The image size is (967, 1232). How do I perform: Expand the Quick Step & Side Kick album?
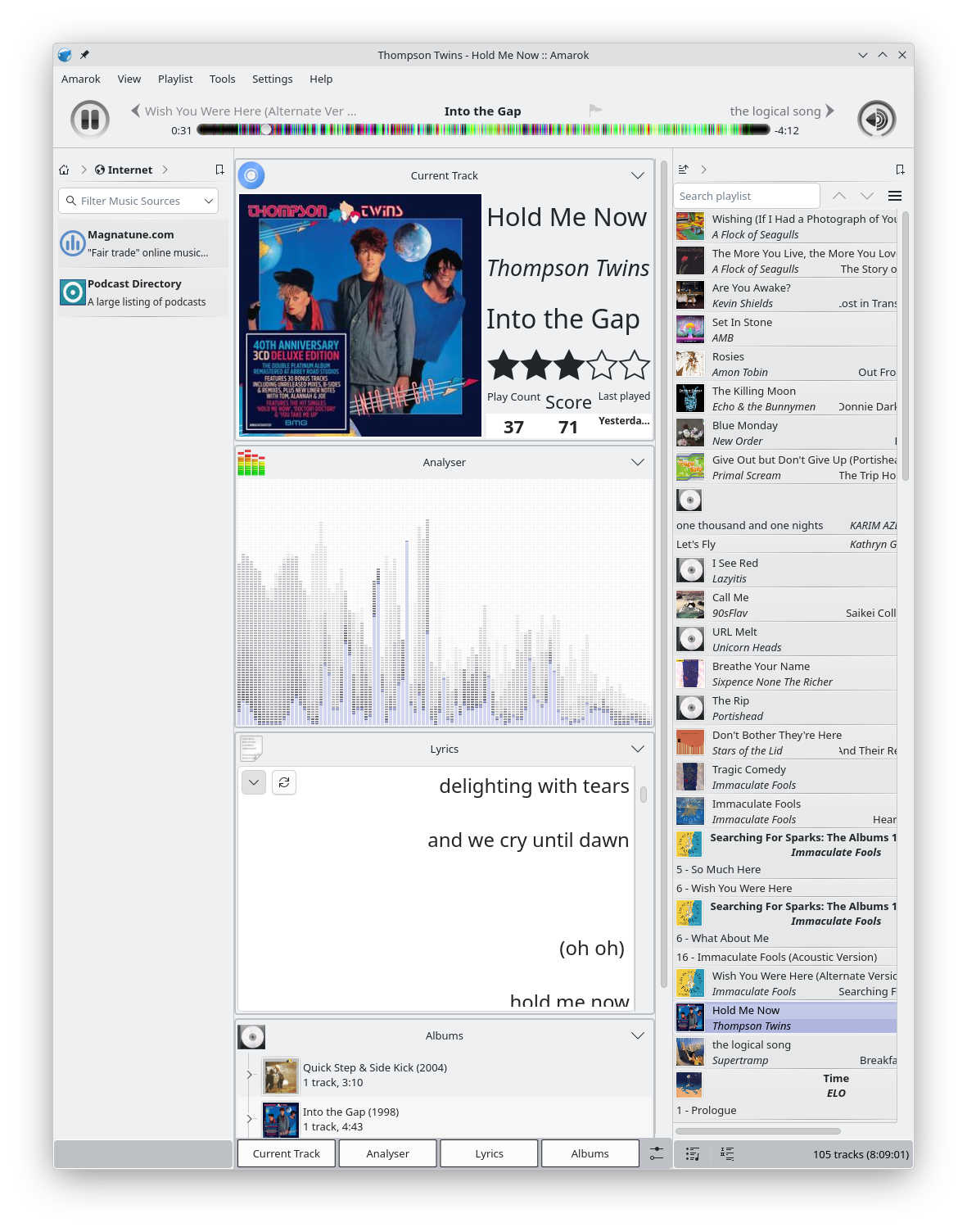250,1075
